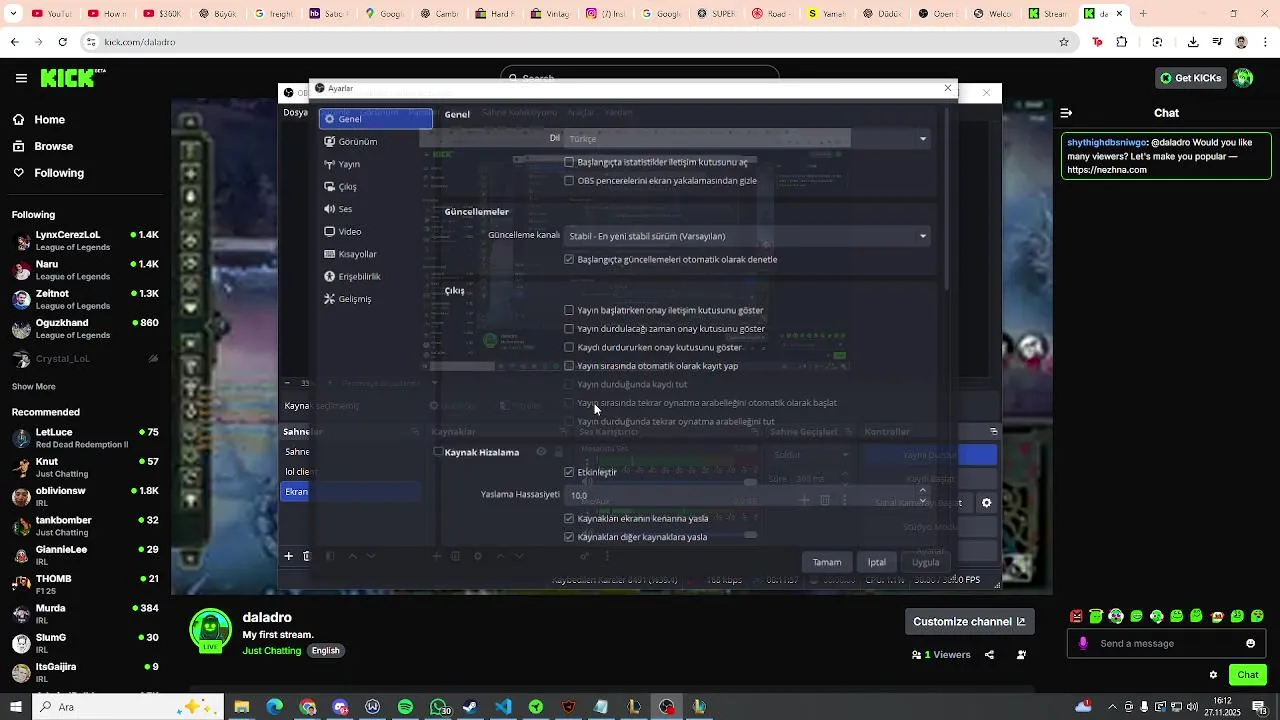Click Görünüm category in streamed OBS settings
Screen dimensions: 1280x720
coord(375,142)
